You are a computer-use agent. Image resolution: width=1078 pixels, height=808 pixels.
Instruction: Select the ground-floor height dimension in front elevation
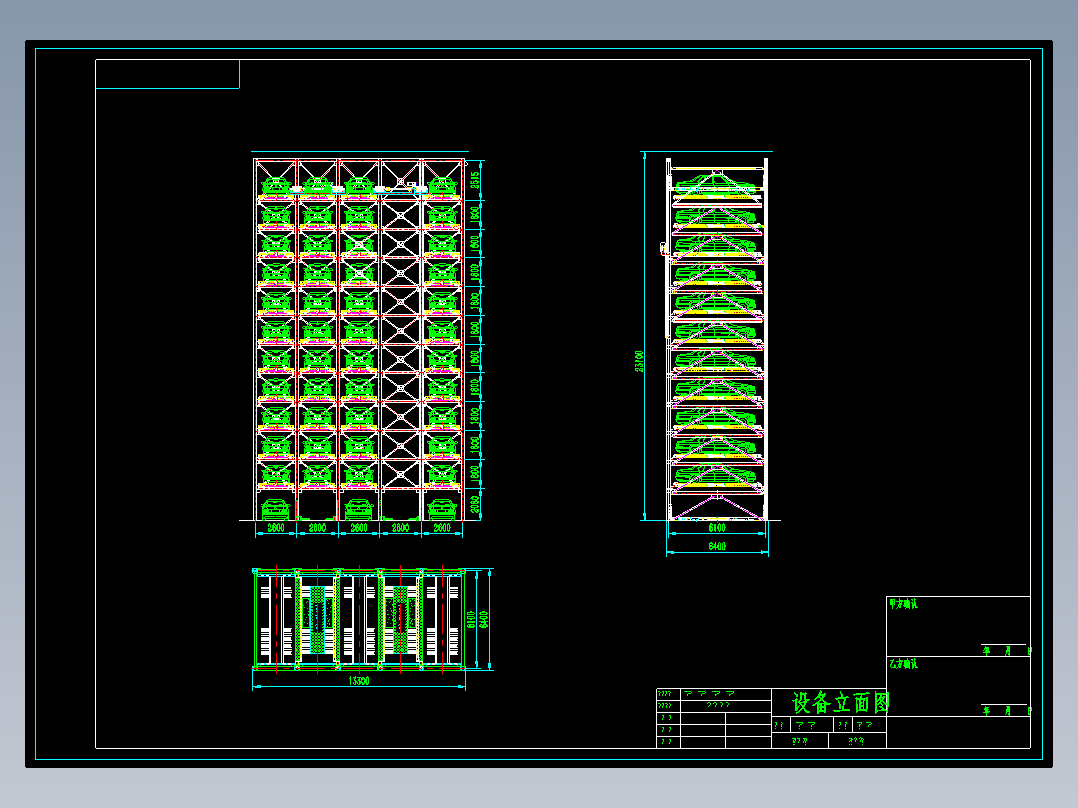click(x=475, y=505)
